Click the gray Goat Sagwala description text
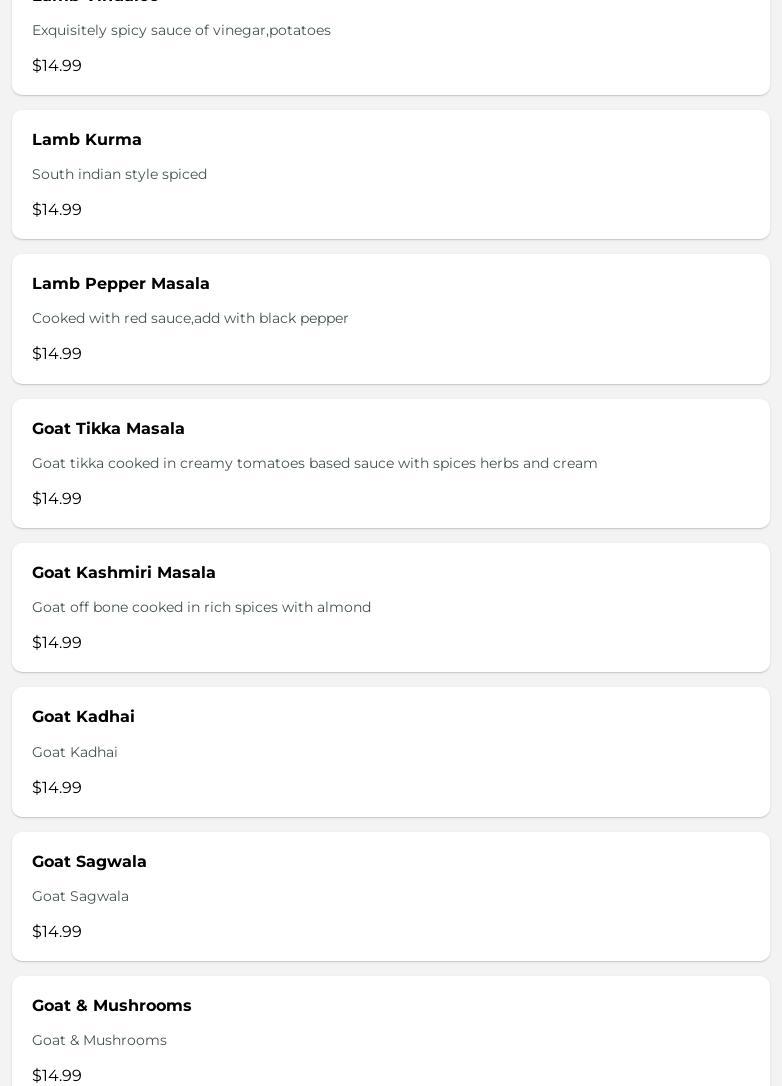Screen dimensions: 782x1086 [x=80, y=897]
